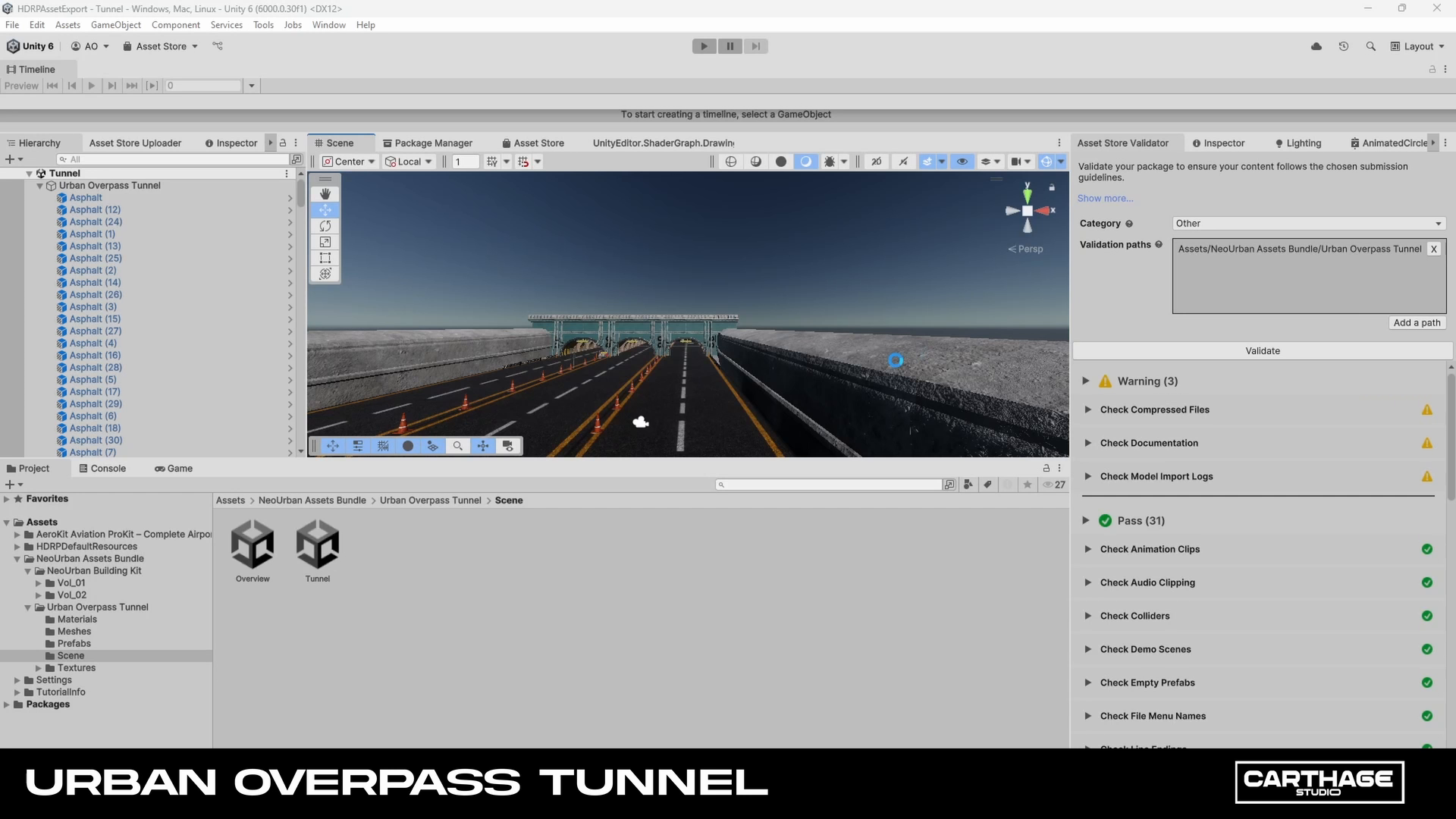Click the Scene orientation gizmo lock
This screenshot has height=819, width=1456.
1052,187
